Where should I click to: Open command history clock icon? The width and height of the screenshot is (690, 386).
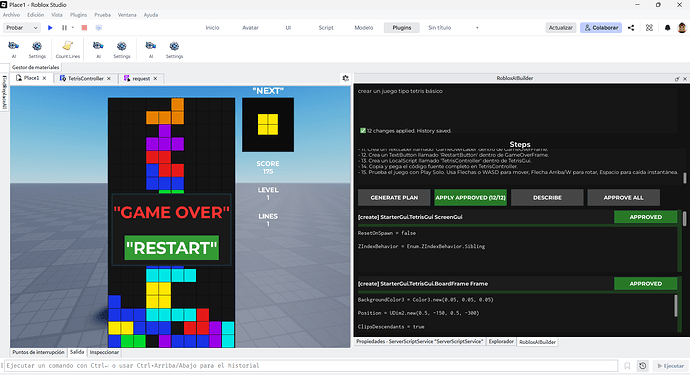(x=642, y=366)
